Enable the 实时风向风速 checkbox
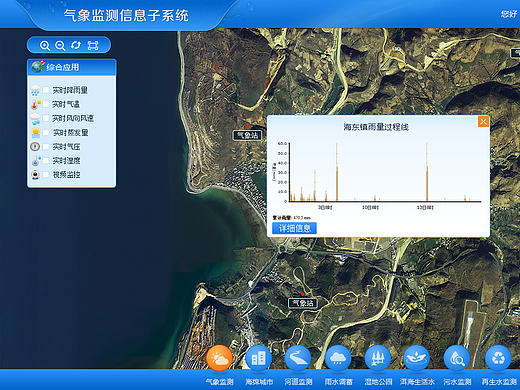The width and height of the screenshot is (520, 390). point(46,118)
